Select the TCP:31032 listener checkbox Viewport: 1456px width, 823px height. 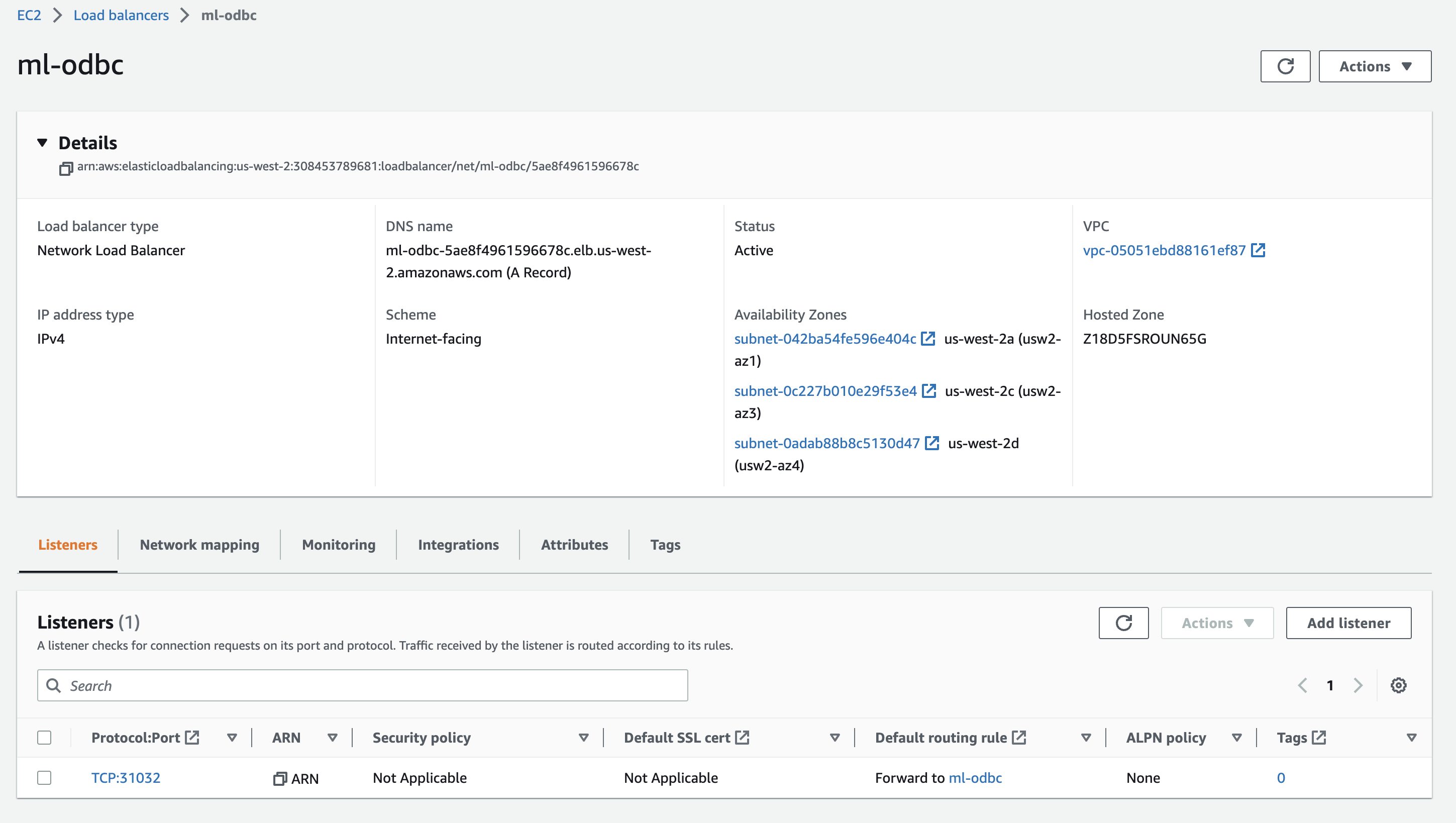[44, 778]
